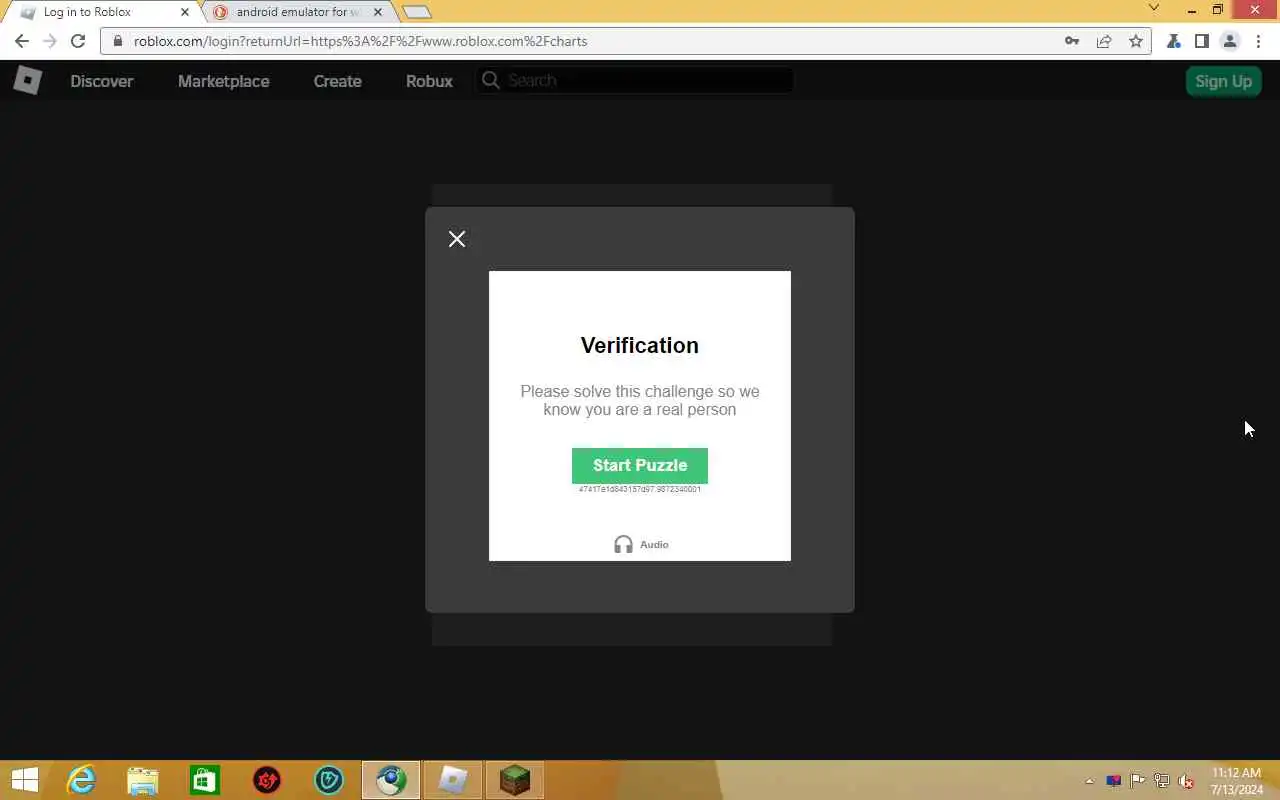Open the Windows Store taskbar icon

[x=205, y=780]
